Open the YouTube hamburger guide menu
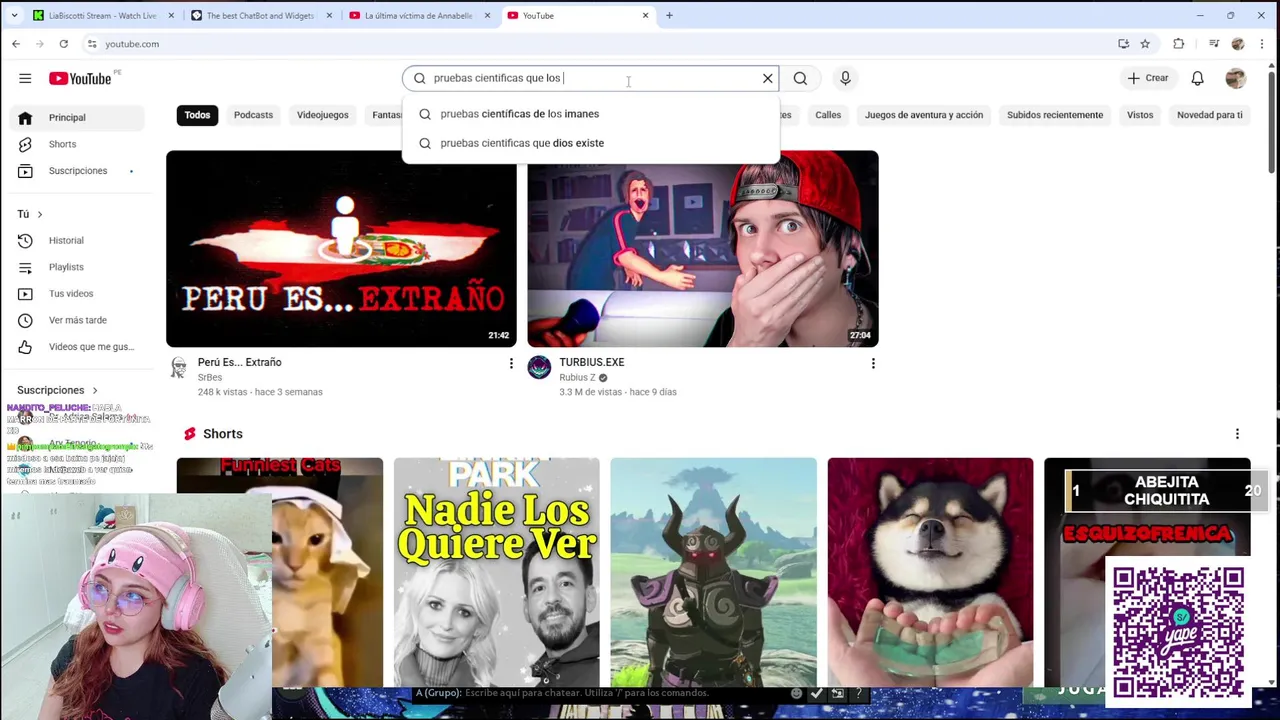This screenshot has height=720, width=1280. click(x=25, y=78)
